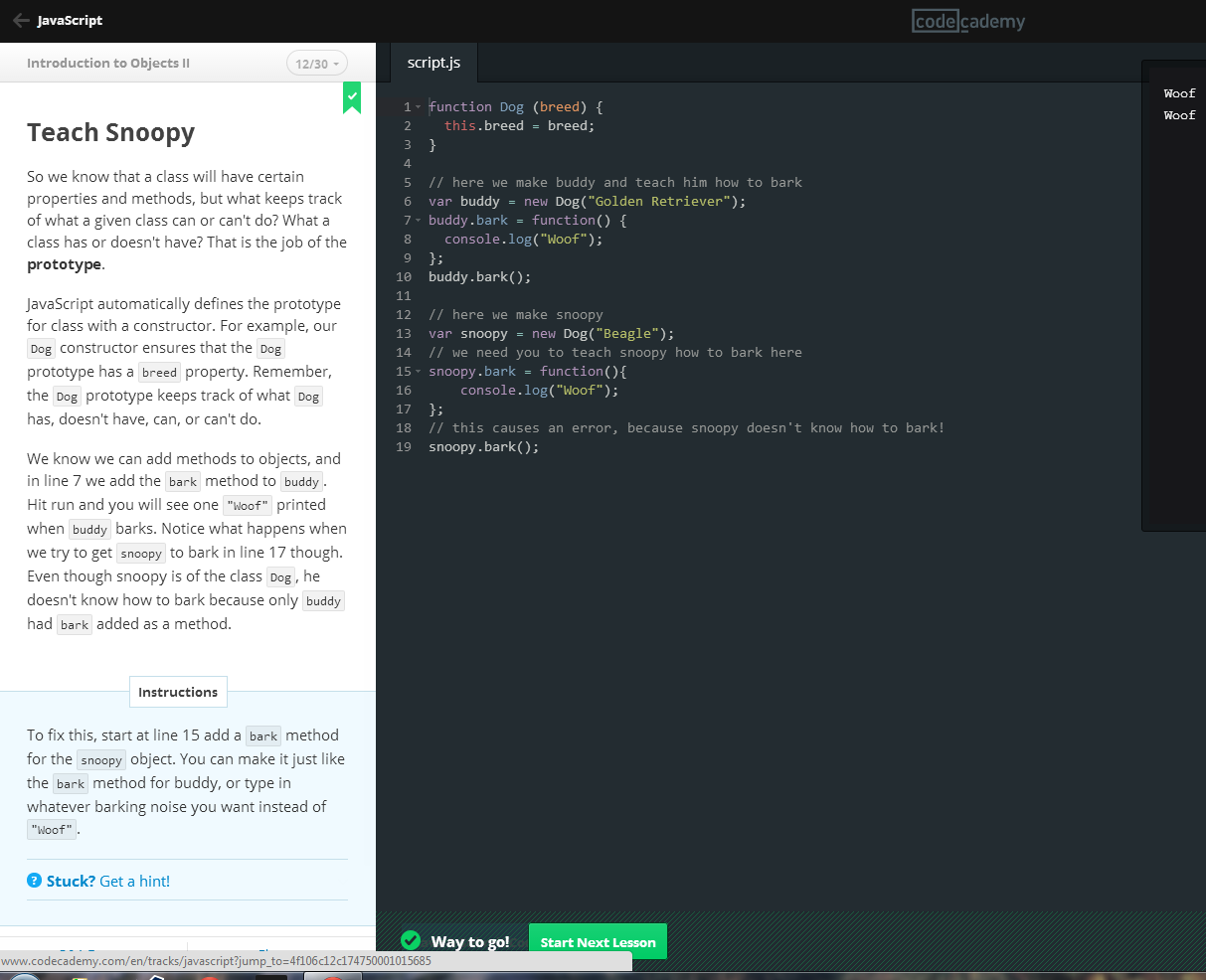
Task: Collapse the snoopy.bark function fold at line 15
Action: point(419,371)
